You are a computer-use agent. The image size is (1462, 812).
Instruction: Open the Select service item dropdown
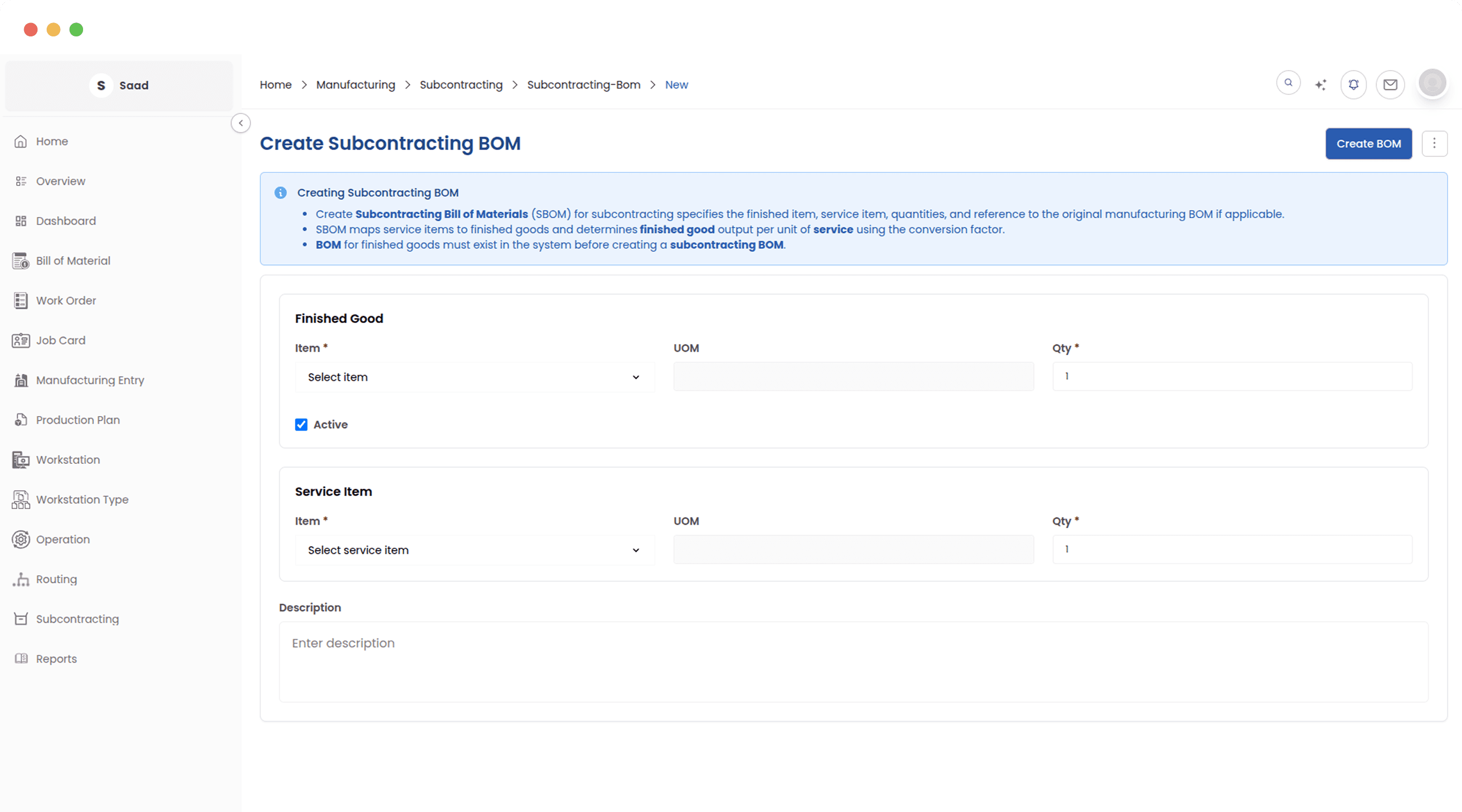pyautogui.click(x=474, y=550)
